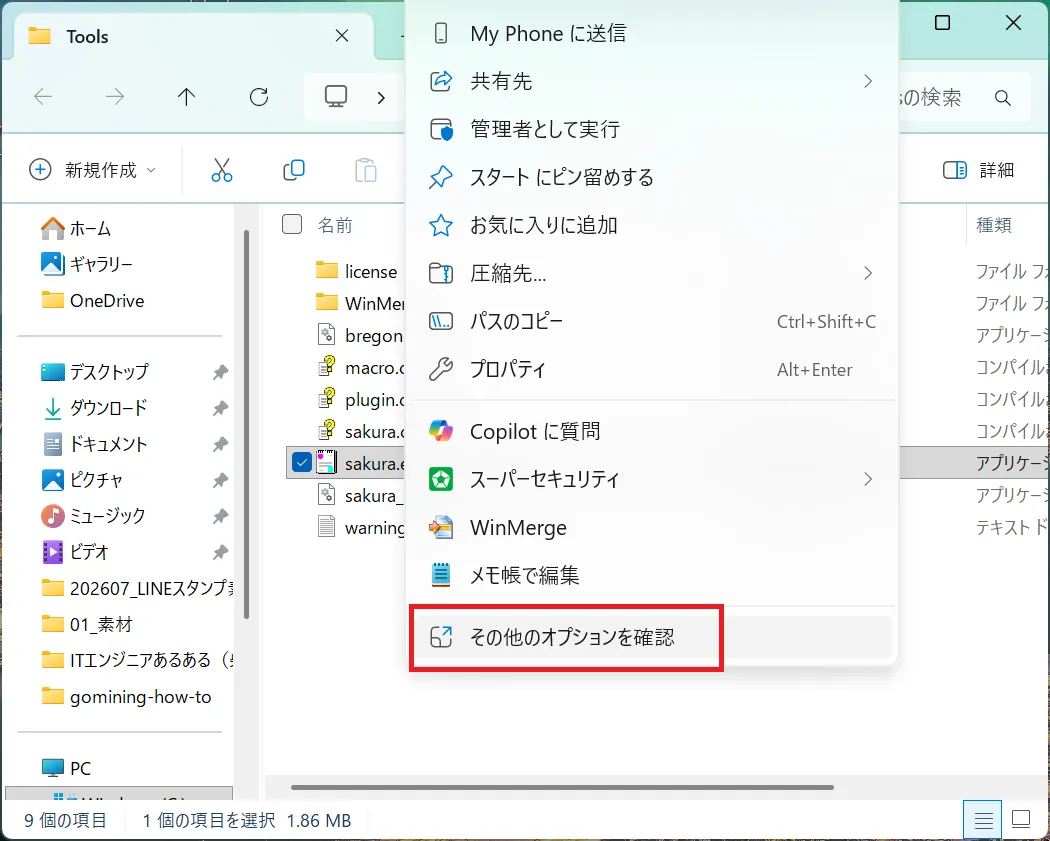Click the Refresh arrow icon
Viewport: 1050px width, 841px height.
(x=259, y=97)
